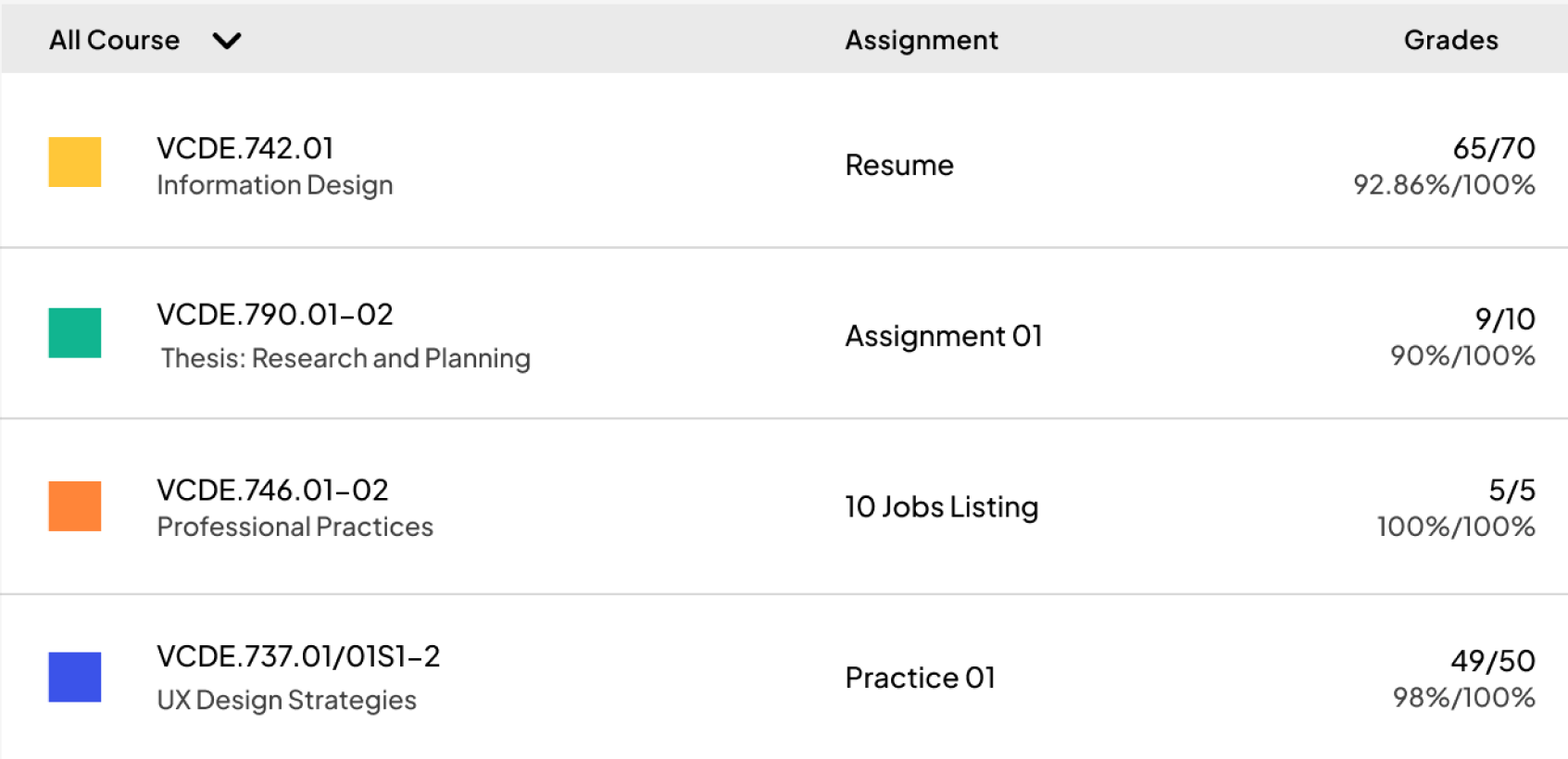Select the Assignment 01 entry
This screenshot has height=759, width=1568.
pyautogui.click(x=944, y=336)
